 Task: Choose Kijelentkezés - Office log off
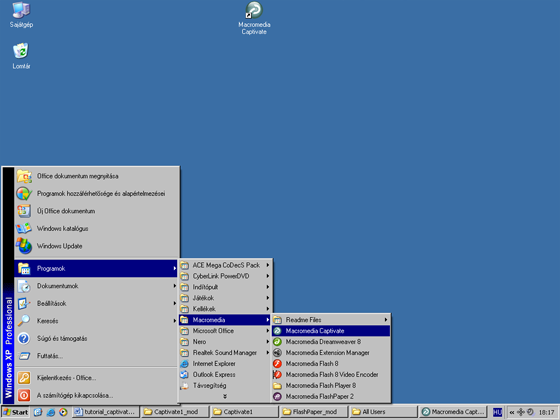coord(97,378)
